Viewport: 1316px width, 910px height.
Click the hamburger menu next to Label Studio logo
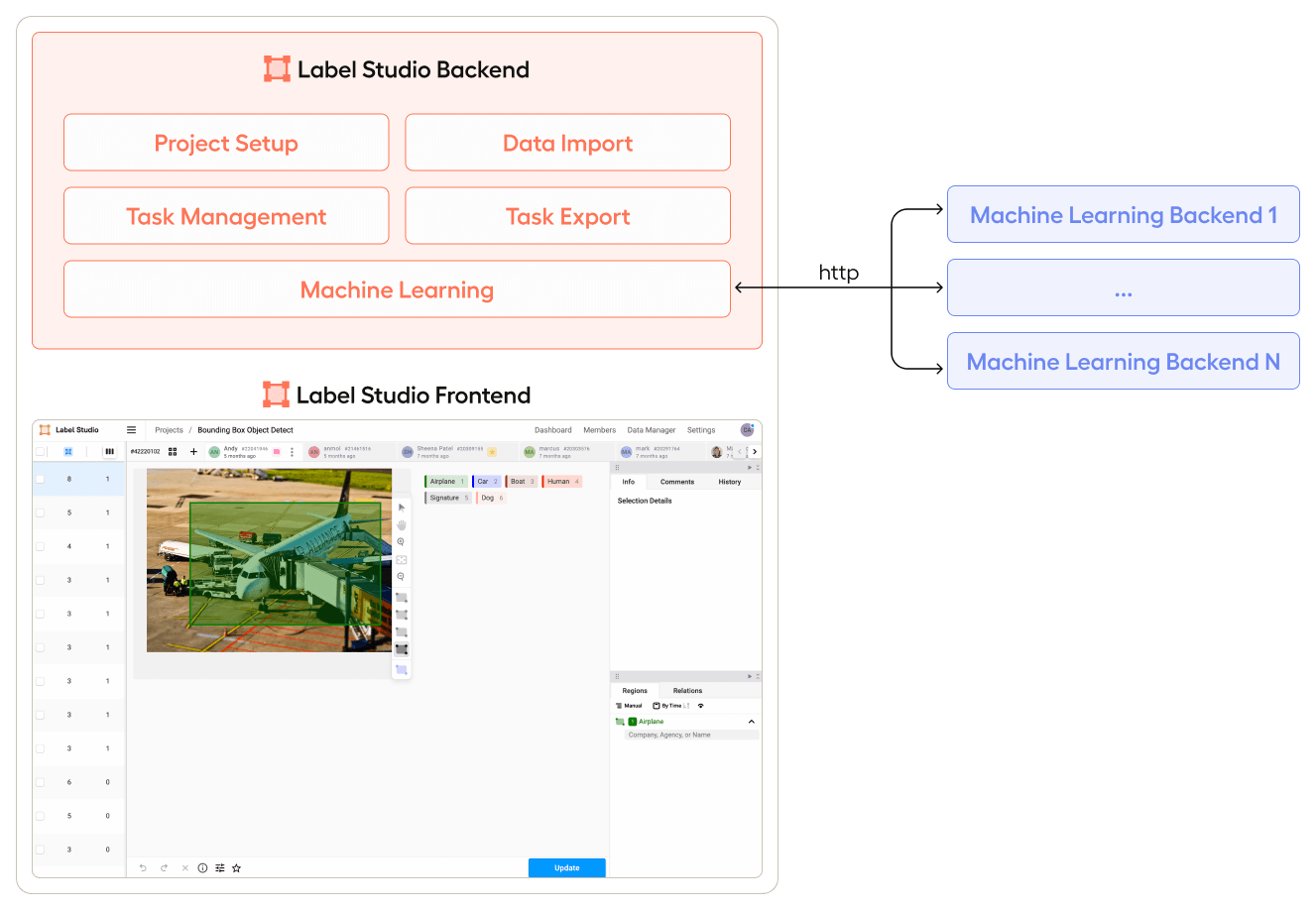click(x=131, y=429)
